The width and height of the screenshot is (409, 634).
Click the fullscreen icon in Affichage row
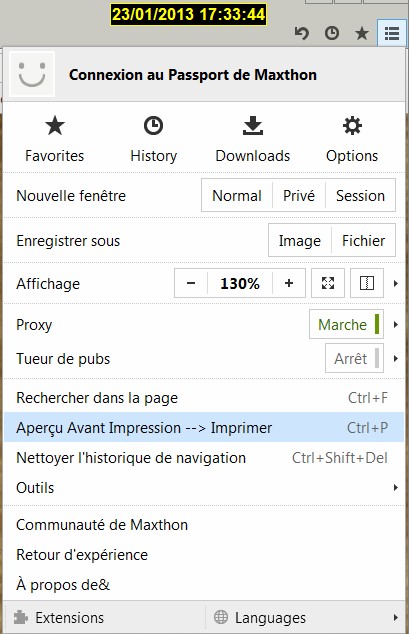(328, 283)
